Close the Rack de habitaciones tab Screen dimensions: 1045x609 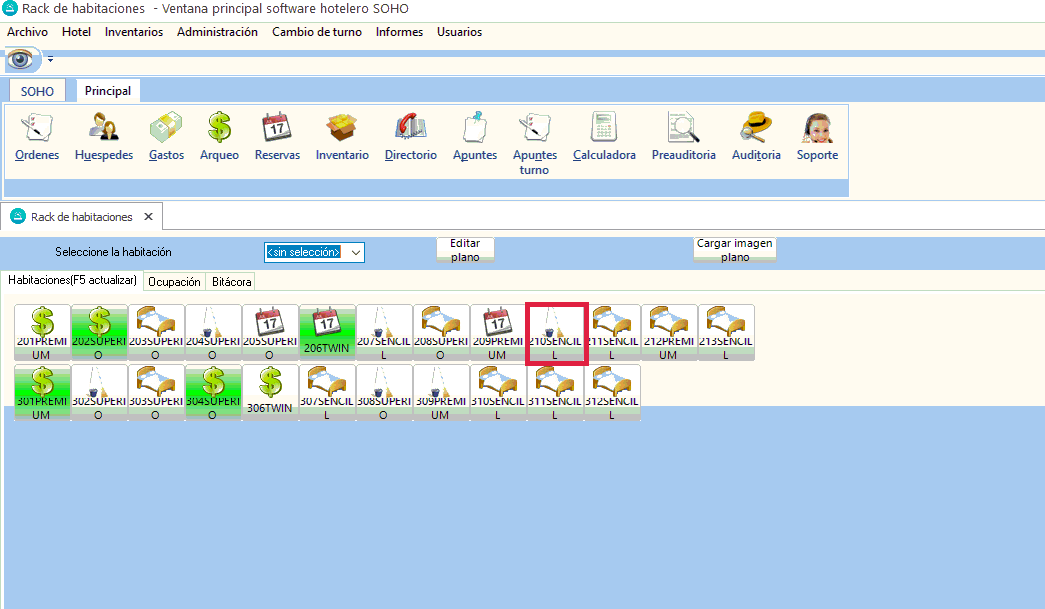tap(148, 217)
